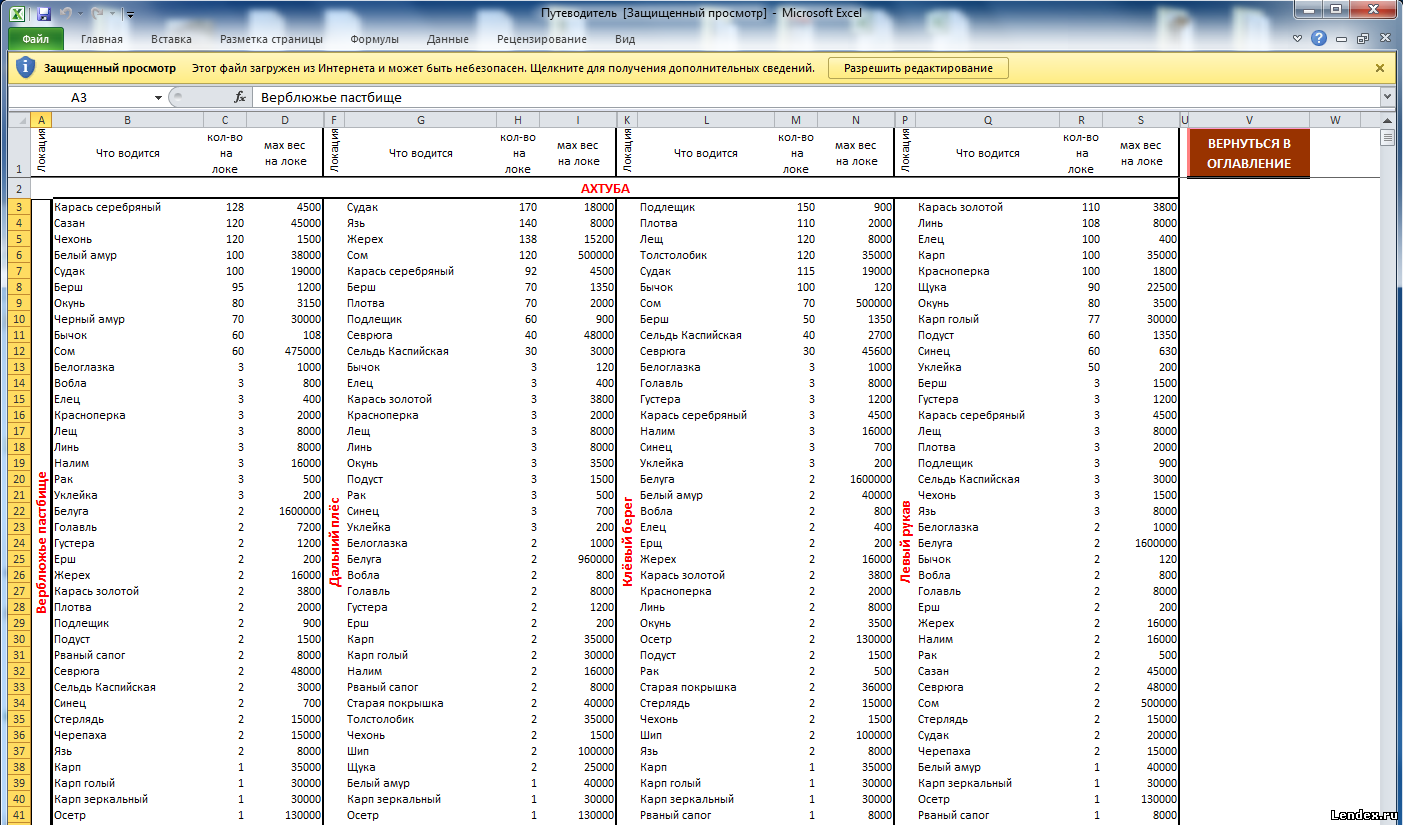The image size is (1403, 825).
Task: Select the Сельдь Каспийская cell in column Q
Action: point(987,479)
